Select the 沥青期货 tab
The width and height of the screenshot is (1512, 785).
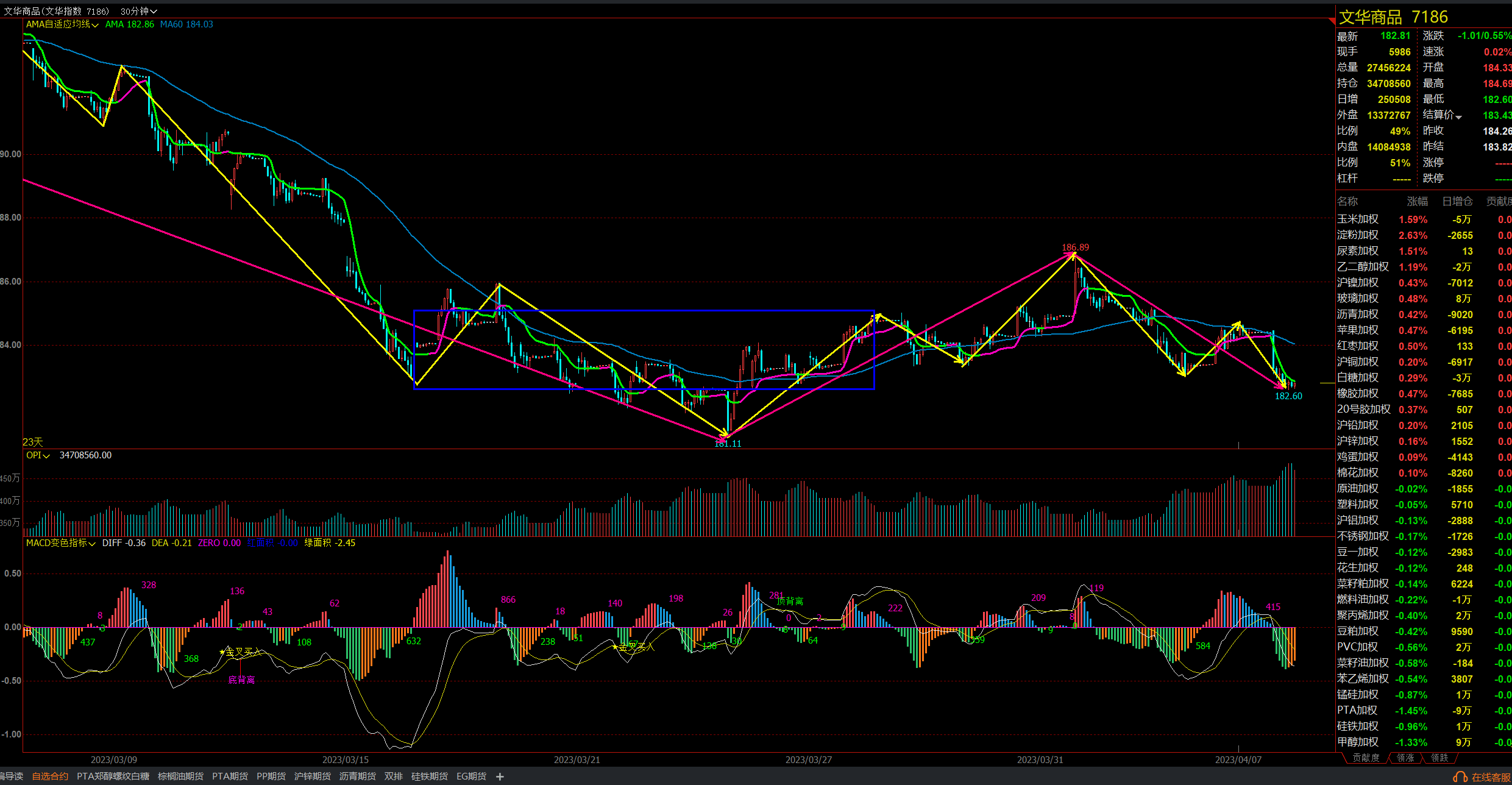click(357, 776)
